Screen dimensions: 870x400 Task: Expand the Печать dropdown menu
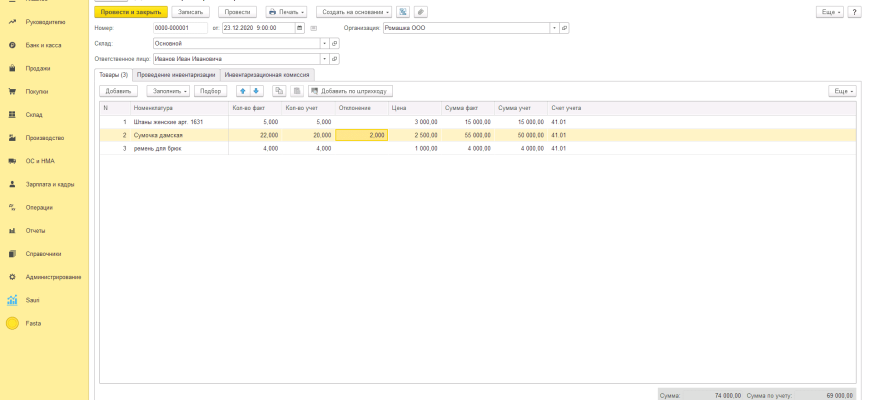point(287,12)
